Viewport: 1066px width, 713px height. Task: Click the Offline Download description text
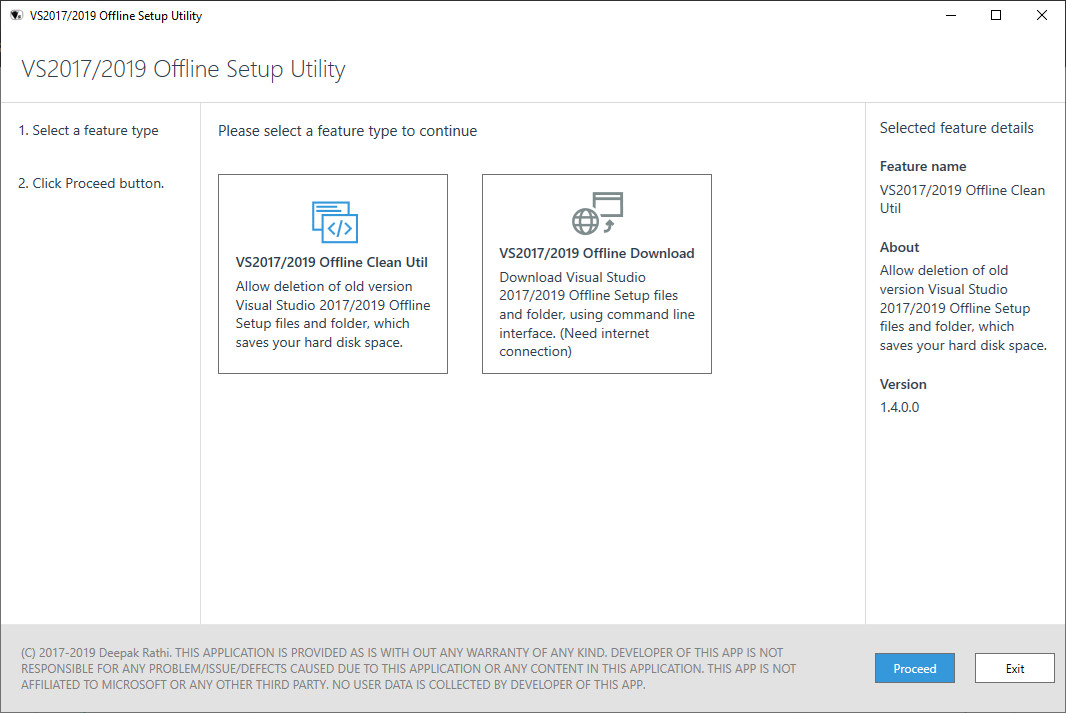[x=597, y=314]
